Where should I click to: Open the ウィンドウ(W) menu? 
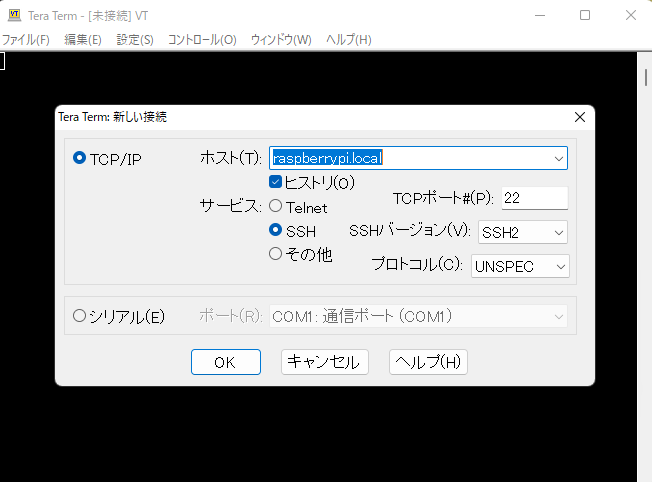tap(281, 40)
